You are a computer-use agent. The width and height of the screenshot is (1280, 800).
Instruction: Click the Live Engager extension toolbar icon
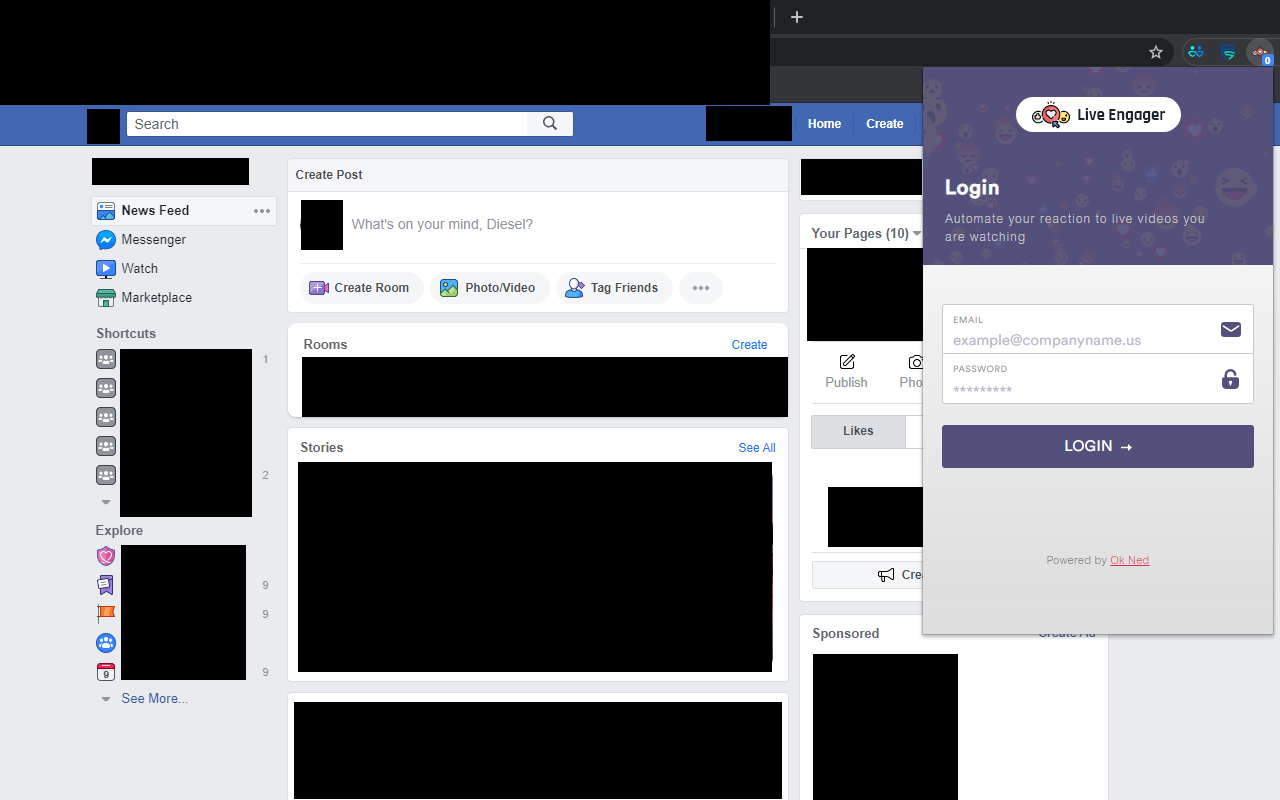(x=1260, y=53)
